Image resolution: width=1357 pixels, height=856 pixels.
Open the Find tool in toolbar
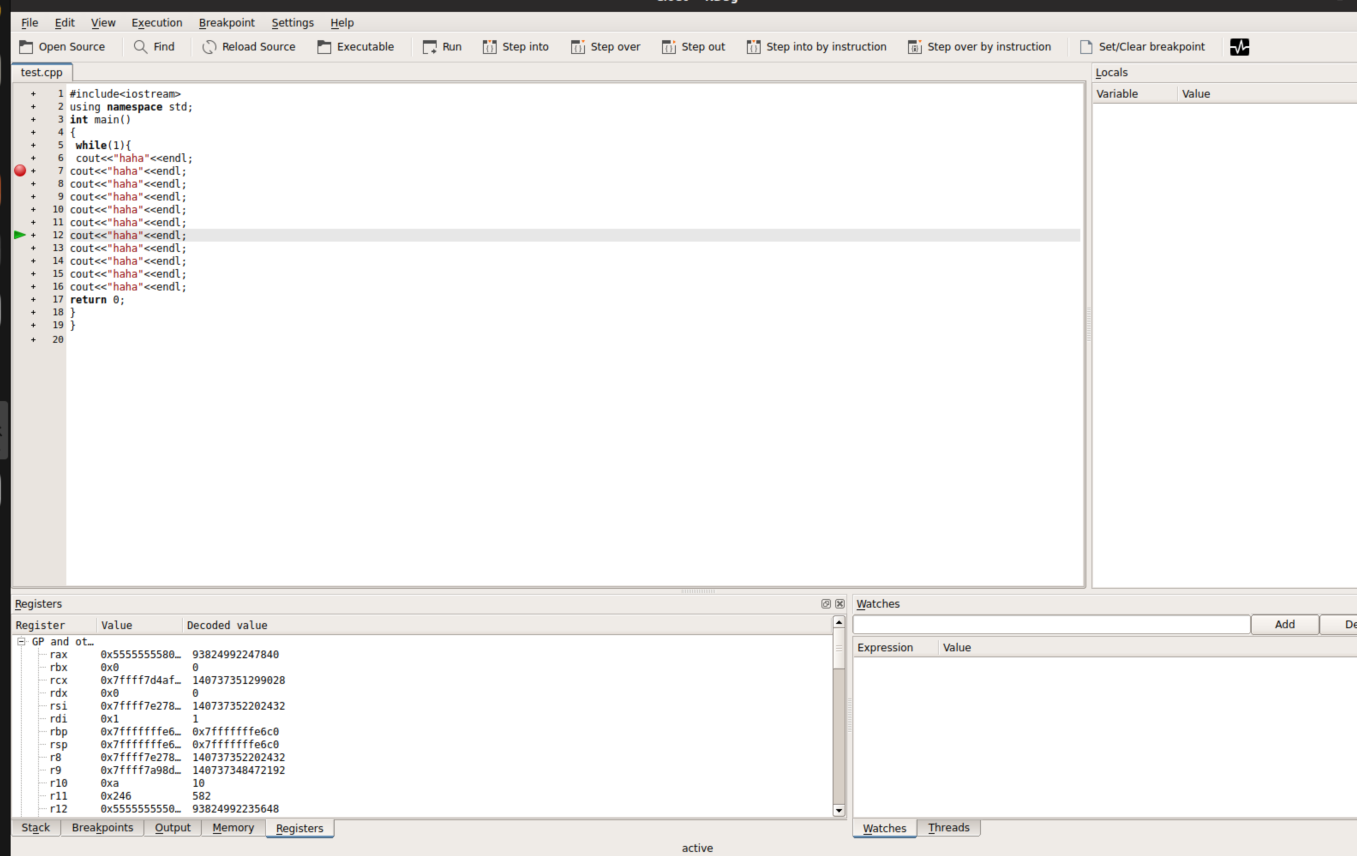coord(154,47)
